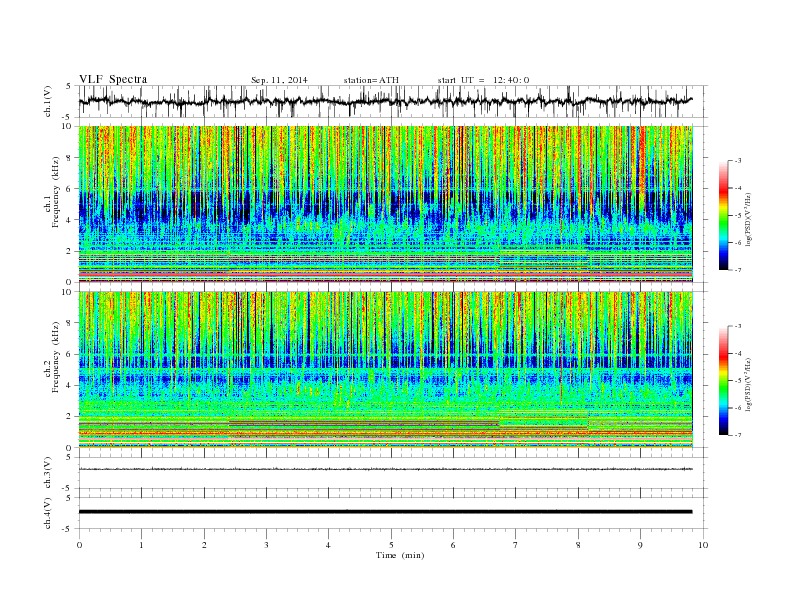Click time axis tick label "6"
The image size is (792, 612).
pos(453,545)
